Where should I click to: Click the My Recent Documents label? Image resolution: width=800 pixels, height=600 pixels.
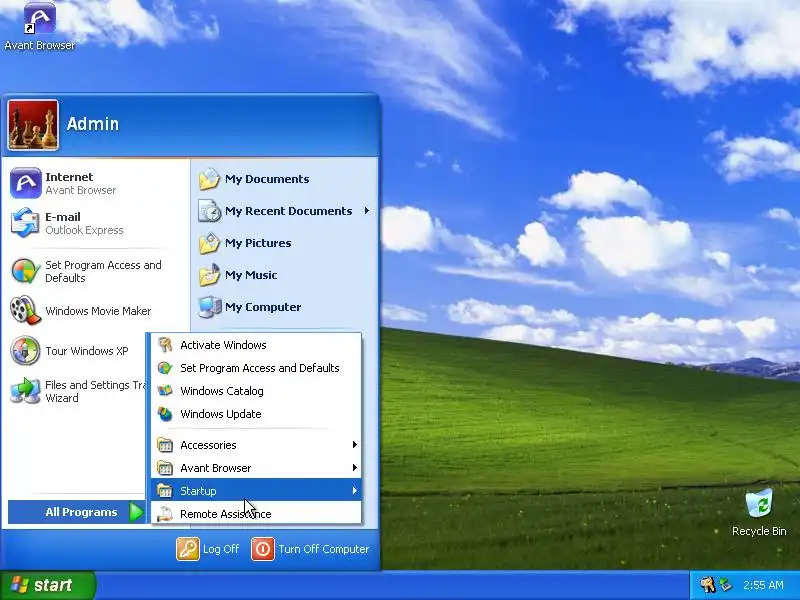pyautogui.click(x=289, y=211)
